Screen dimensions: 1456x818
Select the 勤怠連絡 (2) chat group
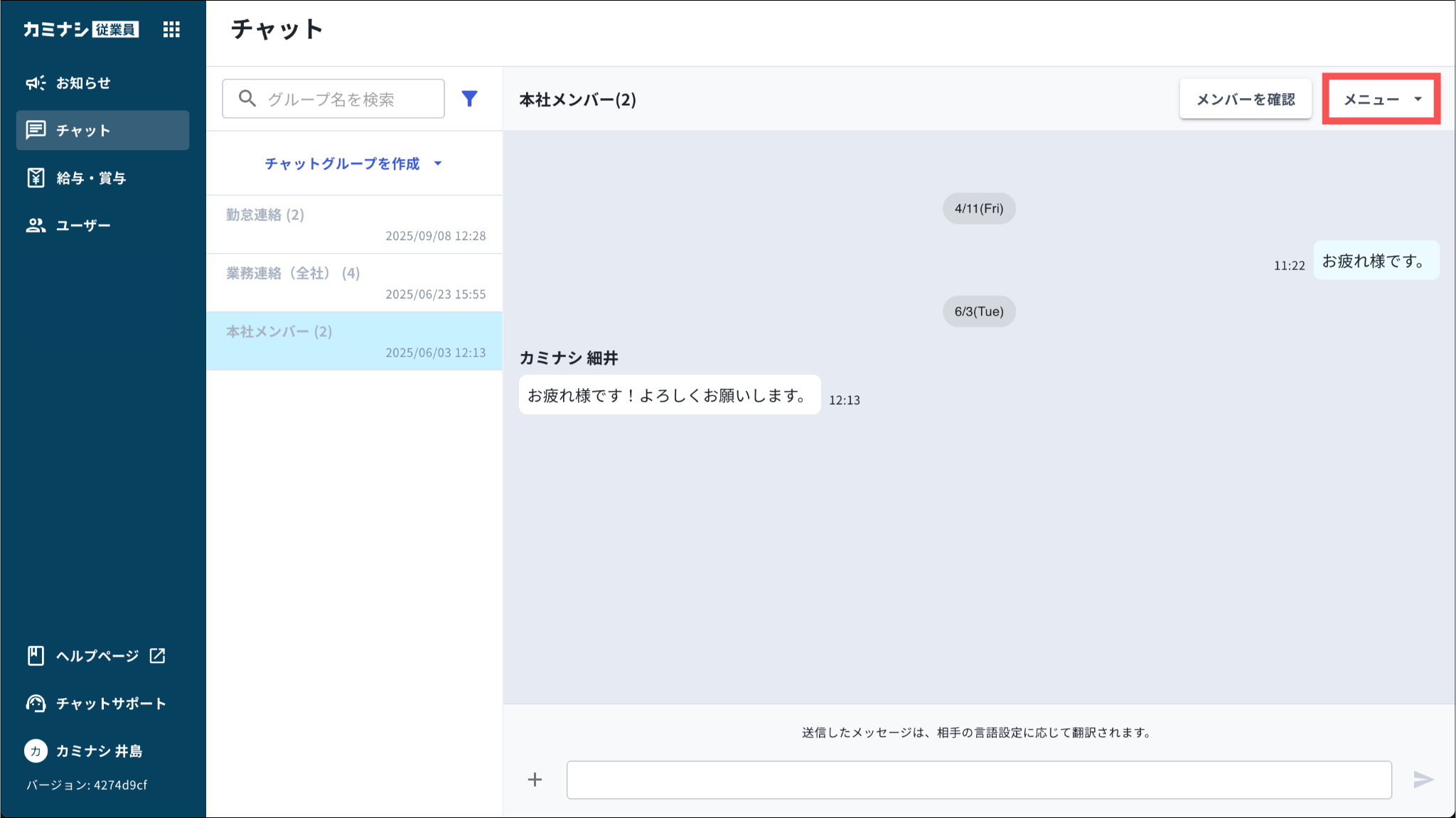pos(354,225)
